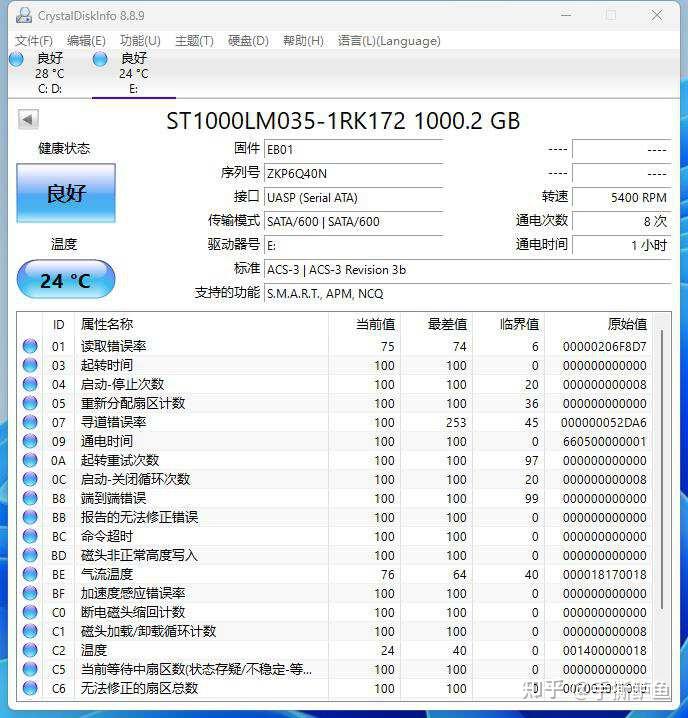Click the 24 °C temperature button
This screenshot has width=688, height=718.
coord(66,280)
